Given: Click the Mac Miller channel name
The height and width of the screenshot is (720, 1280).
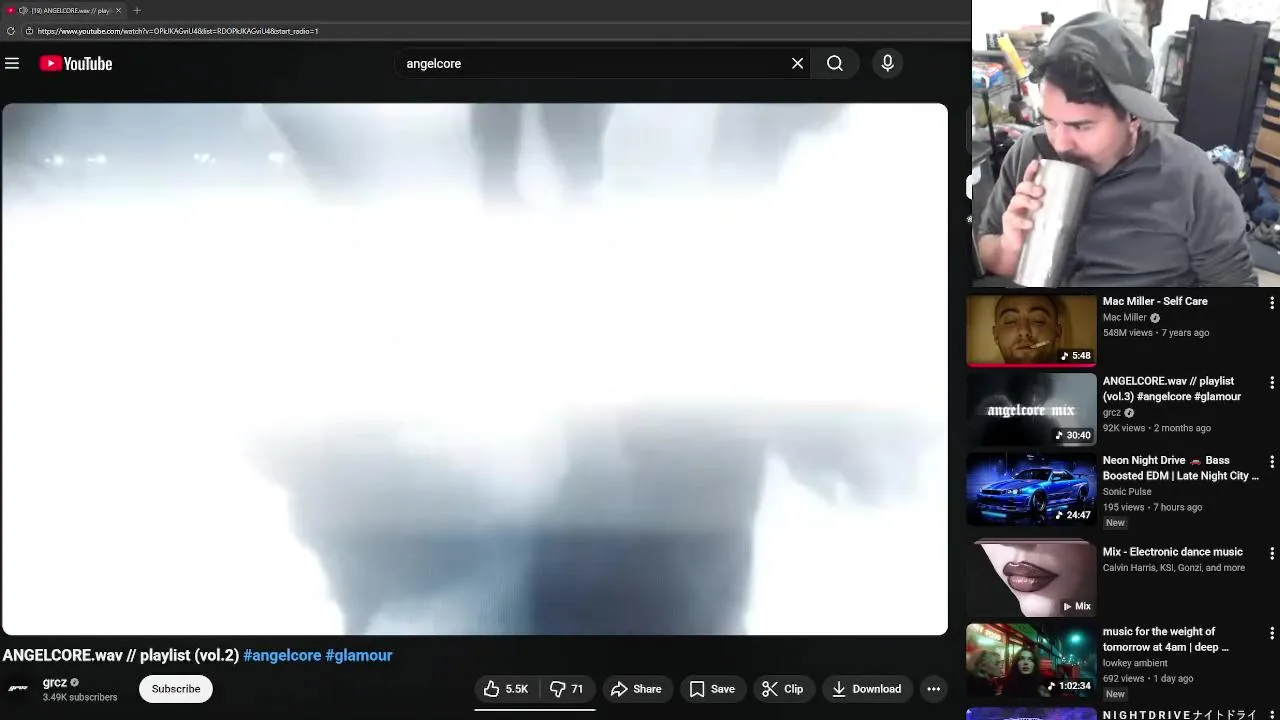Looking at the screenshot, I should click(1125, 317).
